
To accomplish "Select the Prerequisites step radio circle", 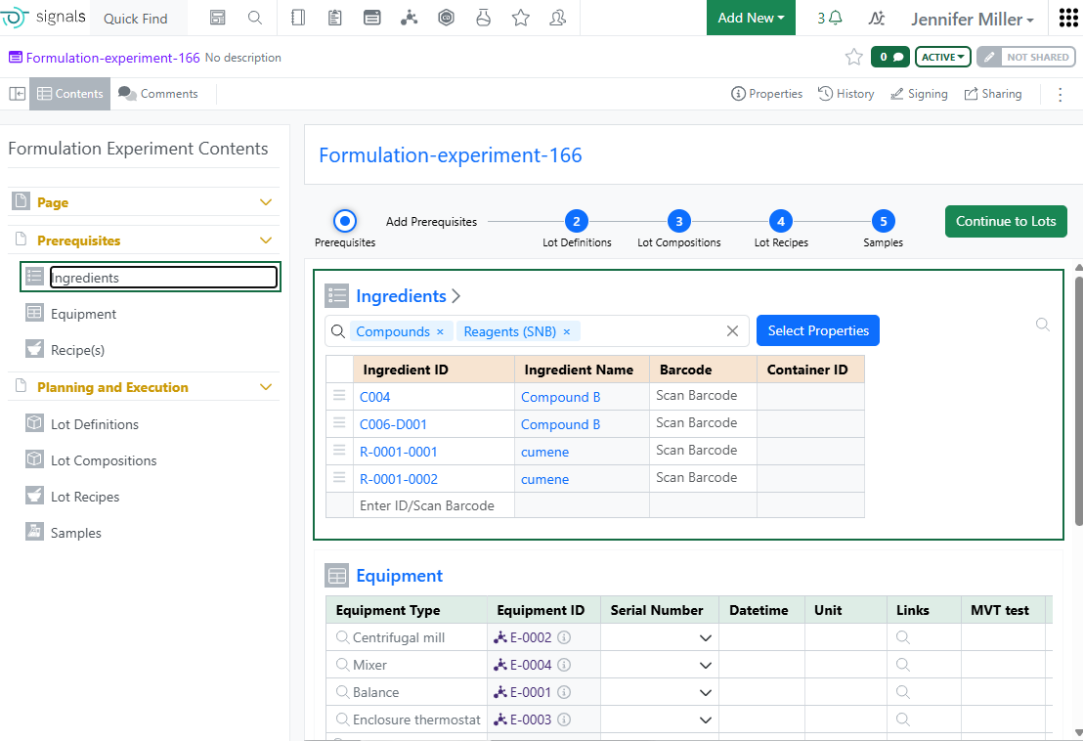I will (345, 221).
